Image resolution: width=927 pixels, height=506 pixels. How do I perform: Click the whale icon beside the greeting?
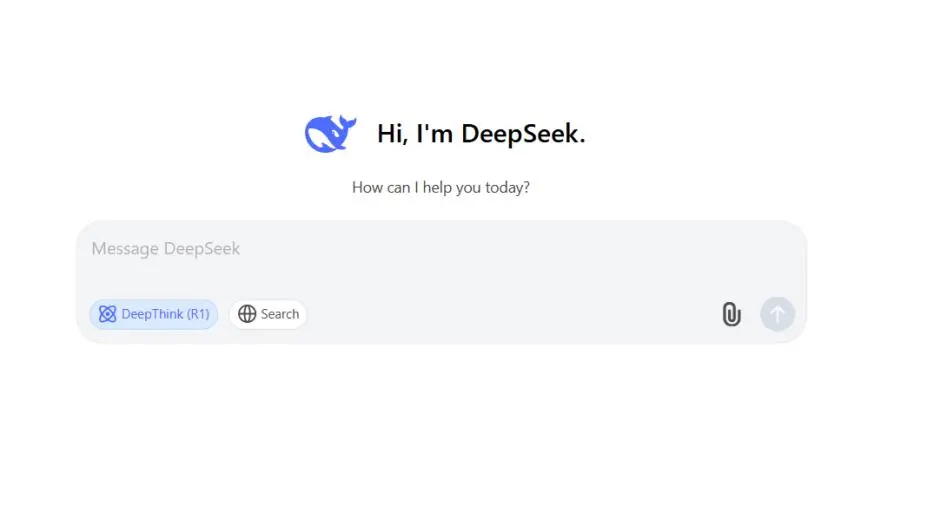coord(330,134)
